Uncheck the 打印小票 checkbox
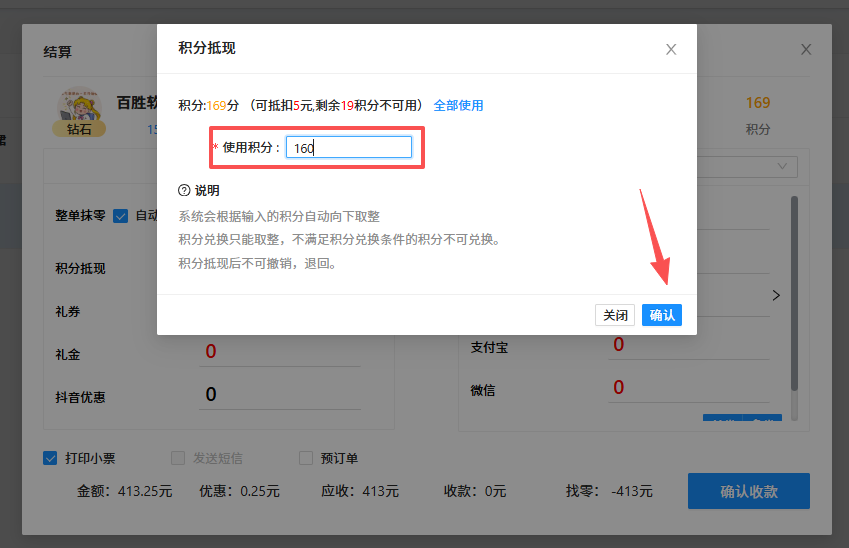 50,458
